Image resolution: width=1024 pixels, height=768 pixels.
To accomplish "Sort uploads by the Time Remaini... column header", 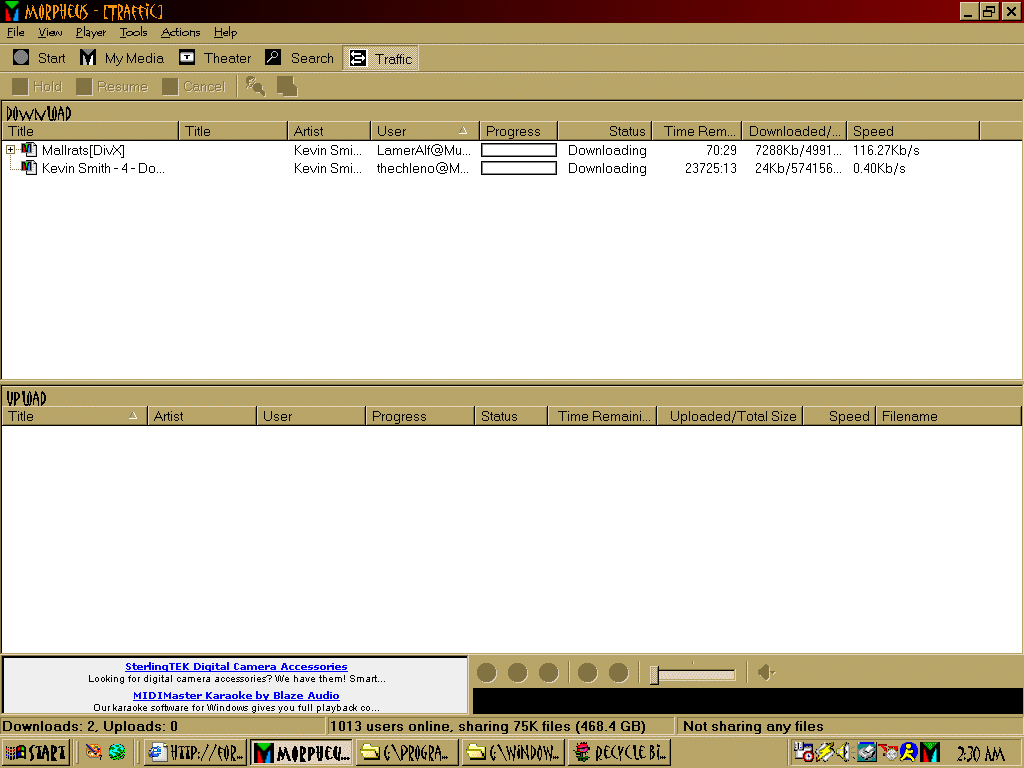I will tap(602, 416).
